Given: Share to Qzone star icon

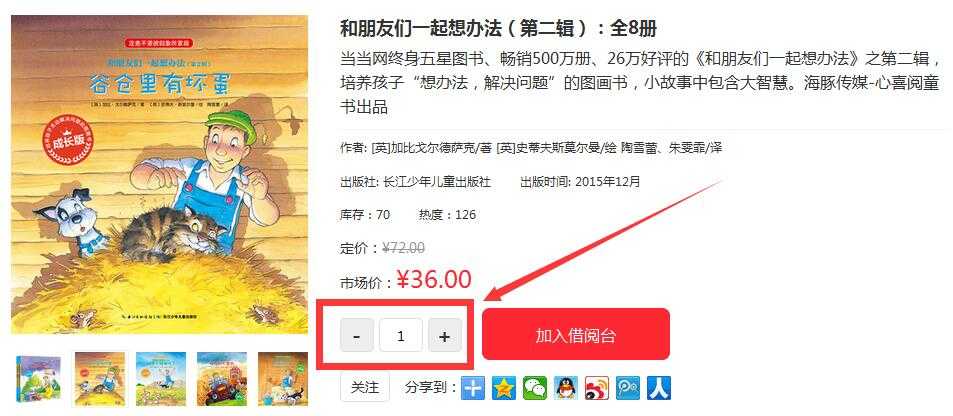Looking at the screenshot, I should tap(504, 387).
